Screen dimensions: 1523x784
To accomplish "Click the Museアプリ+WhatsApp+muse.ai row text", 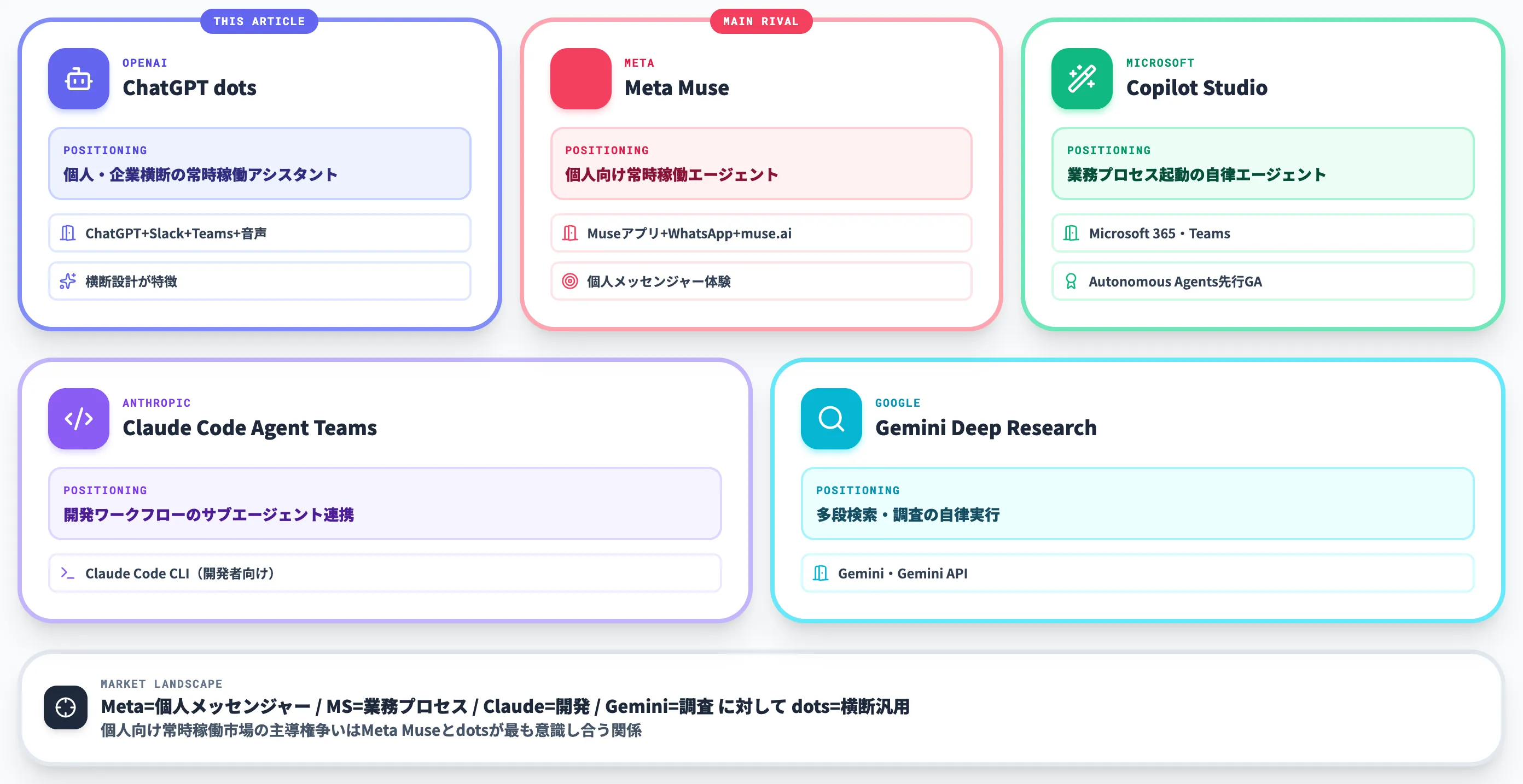I will [x=689, y=233].
